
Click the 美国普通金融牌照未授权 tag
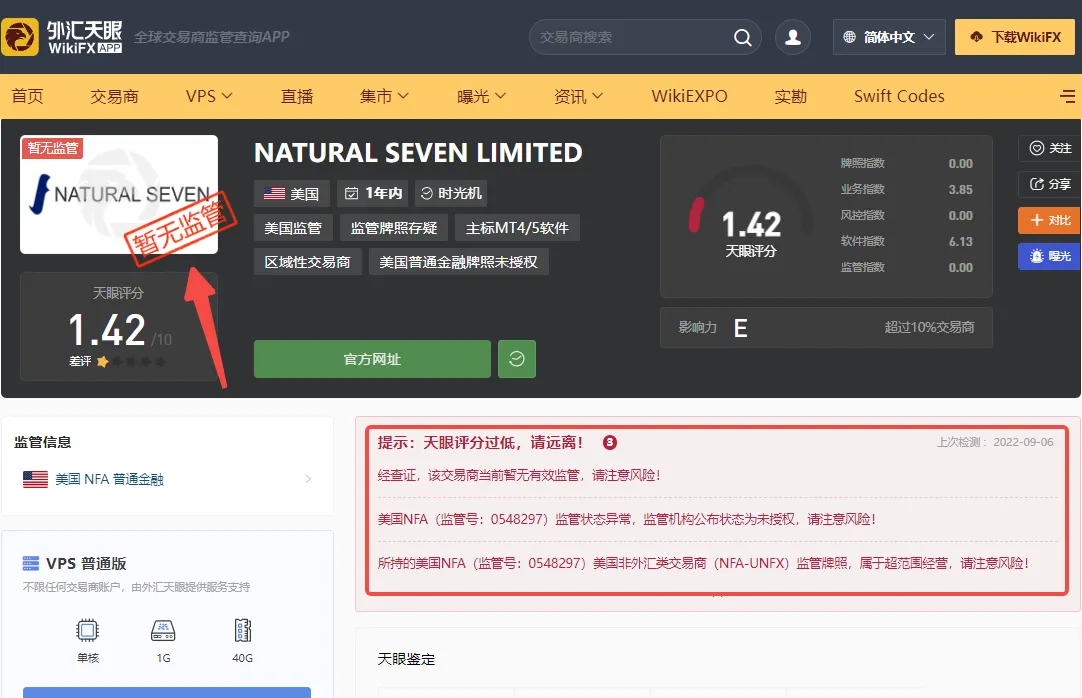point(459,262)
